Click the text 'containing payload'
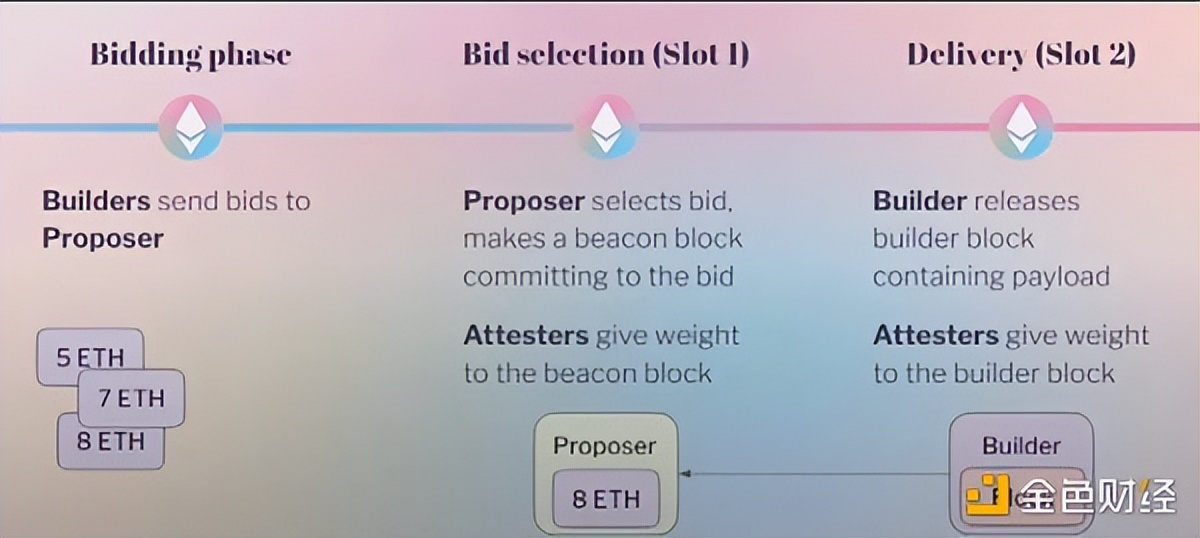The height and width of the screenshot is (538, 1200). pyautogui.click(x=991, y=276)
